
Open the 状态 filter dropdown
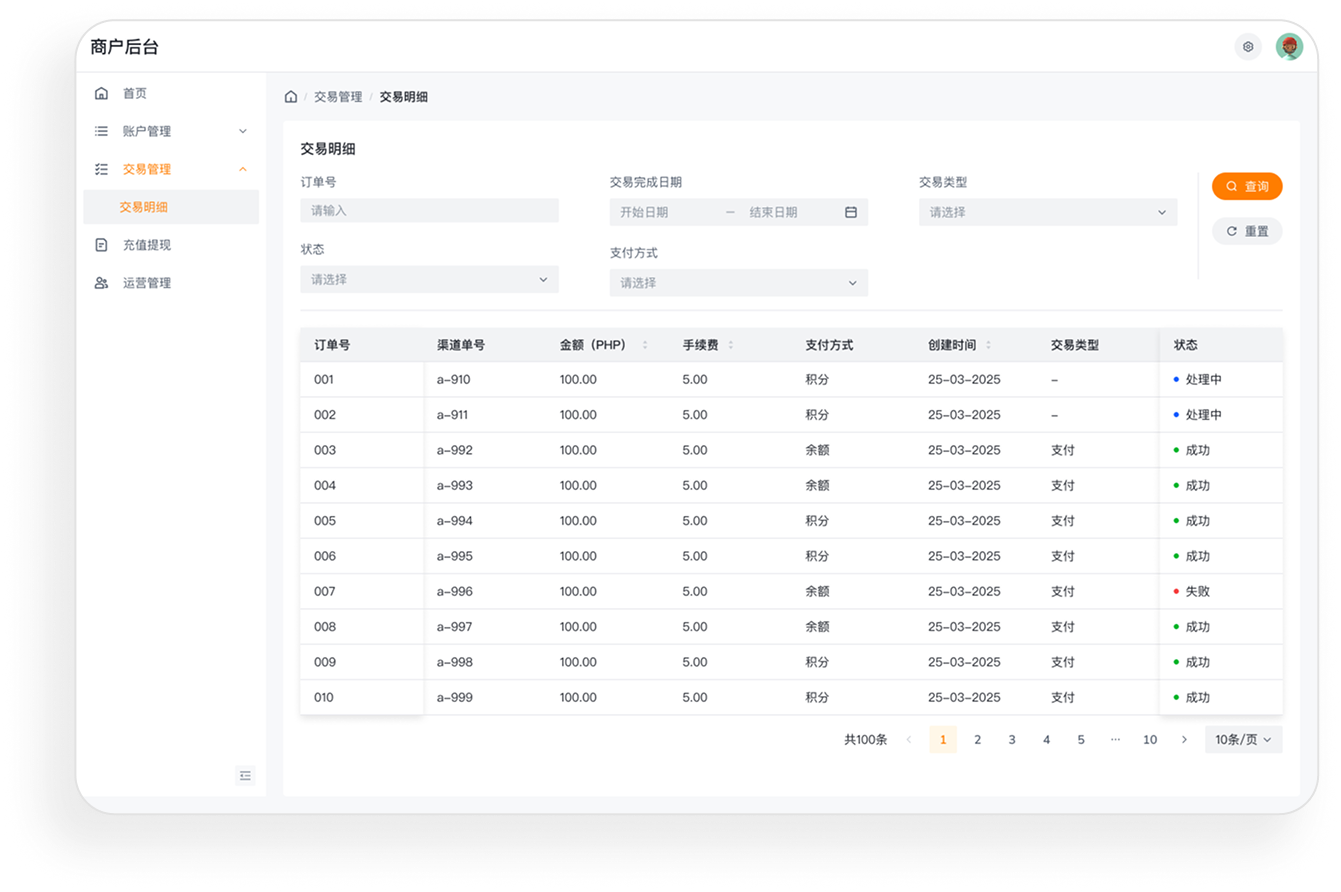coord(429,280)
